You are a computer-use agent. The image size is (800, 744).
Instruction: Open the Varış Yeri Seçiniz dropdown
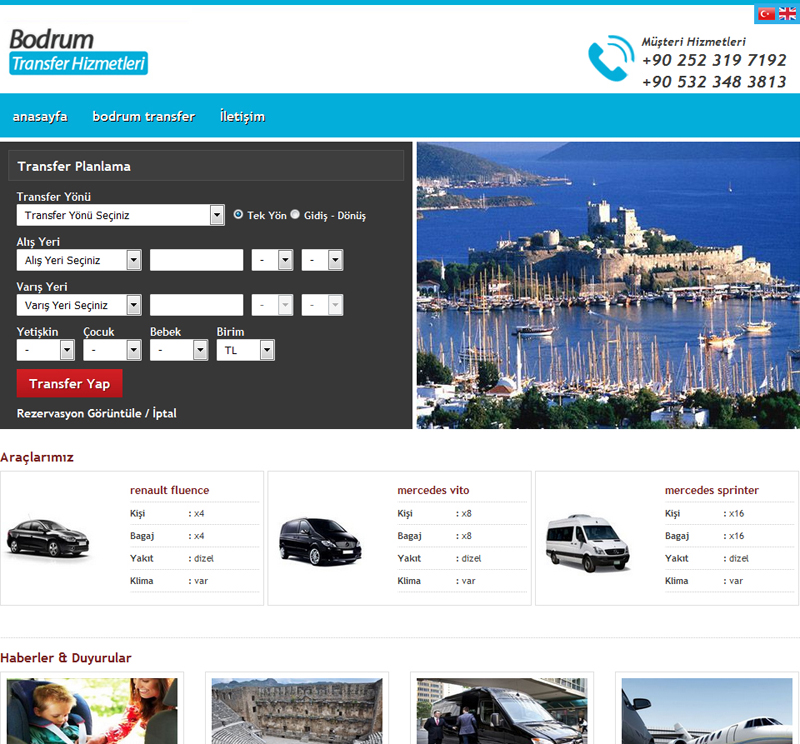coord(79,305)
